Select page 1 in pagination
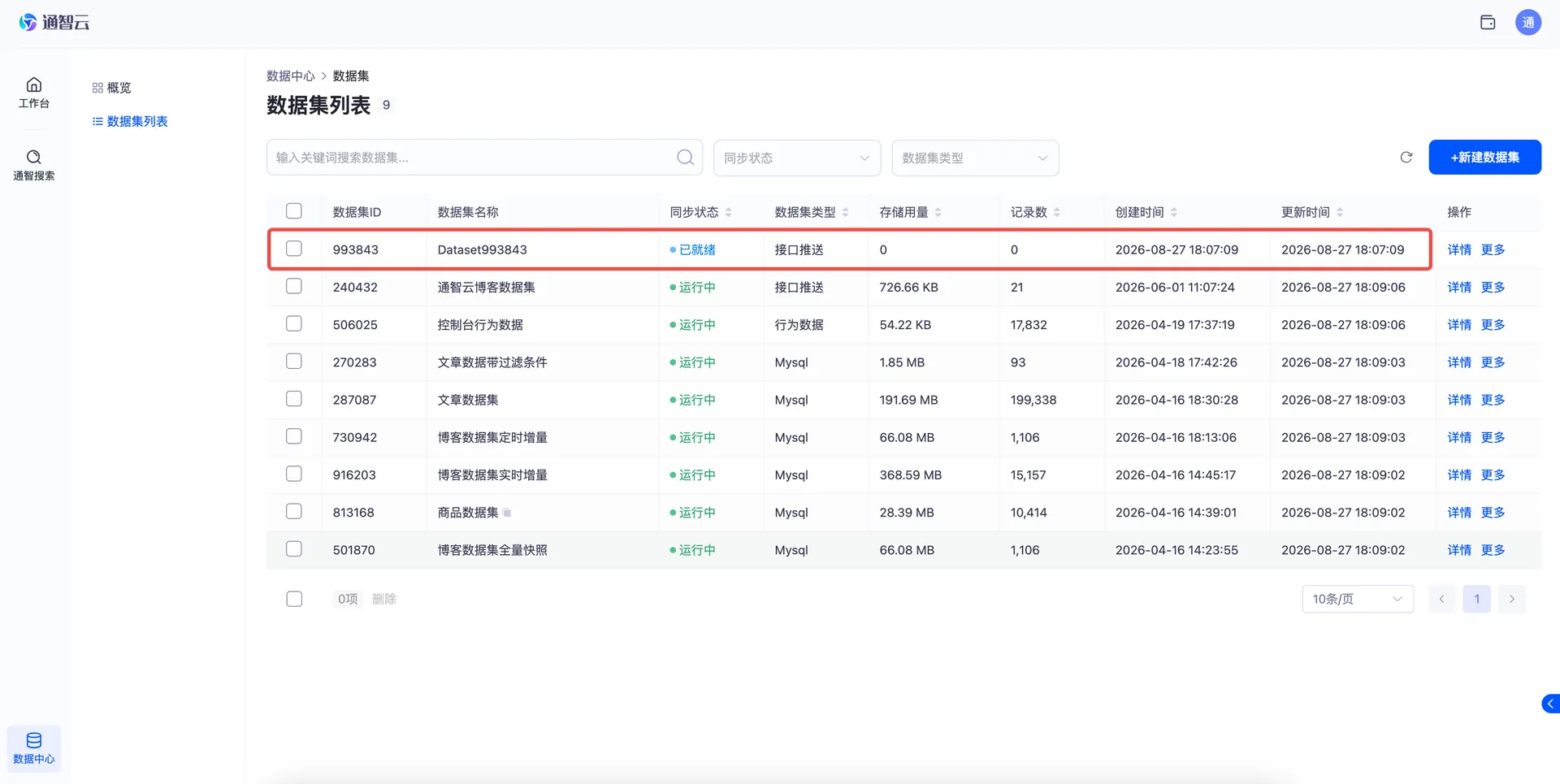The width and height of the screenshot is (1560, 784). pyautogui.click(x=1476, y=599)
